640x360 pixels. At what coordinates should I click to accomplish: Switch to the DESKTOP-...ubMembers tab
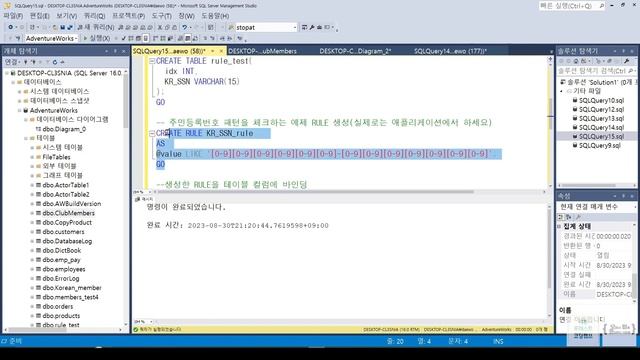pos(262,51)
